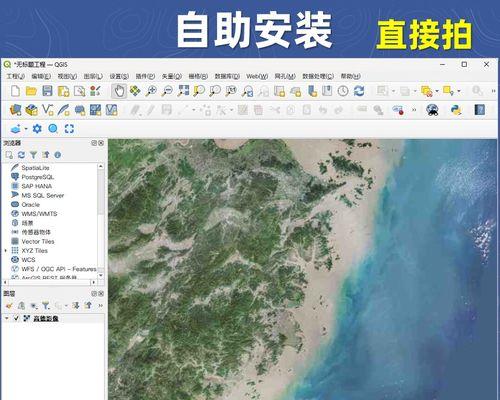Select 高德影像 layer name

[46, 318]
